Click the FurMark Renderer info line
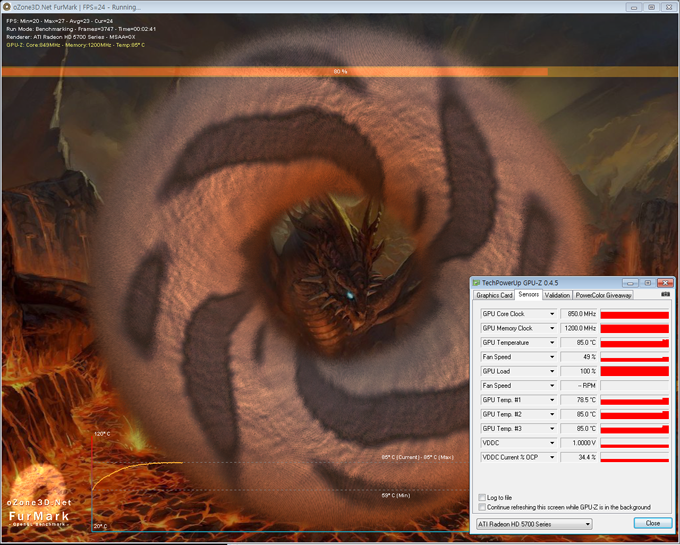This screenshot has height=545, width=680. click(71, 37)
